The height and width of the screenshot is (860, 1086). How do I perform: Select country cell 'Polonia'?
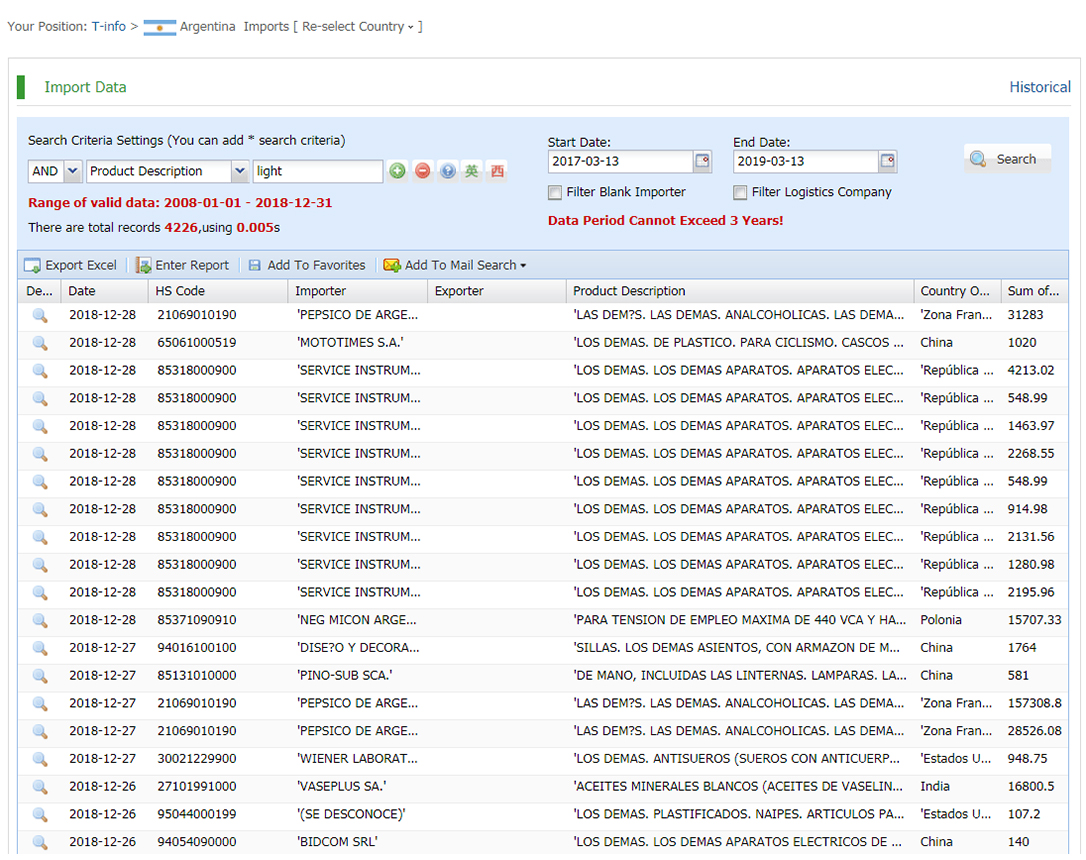coord(941,620)
